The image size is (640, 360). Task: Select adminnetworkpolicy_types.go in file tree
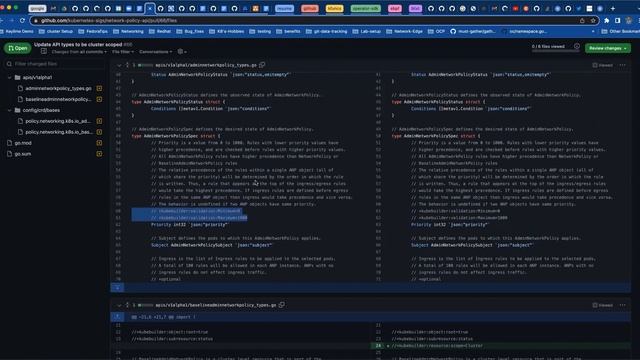point(58,88)
